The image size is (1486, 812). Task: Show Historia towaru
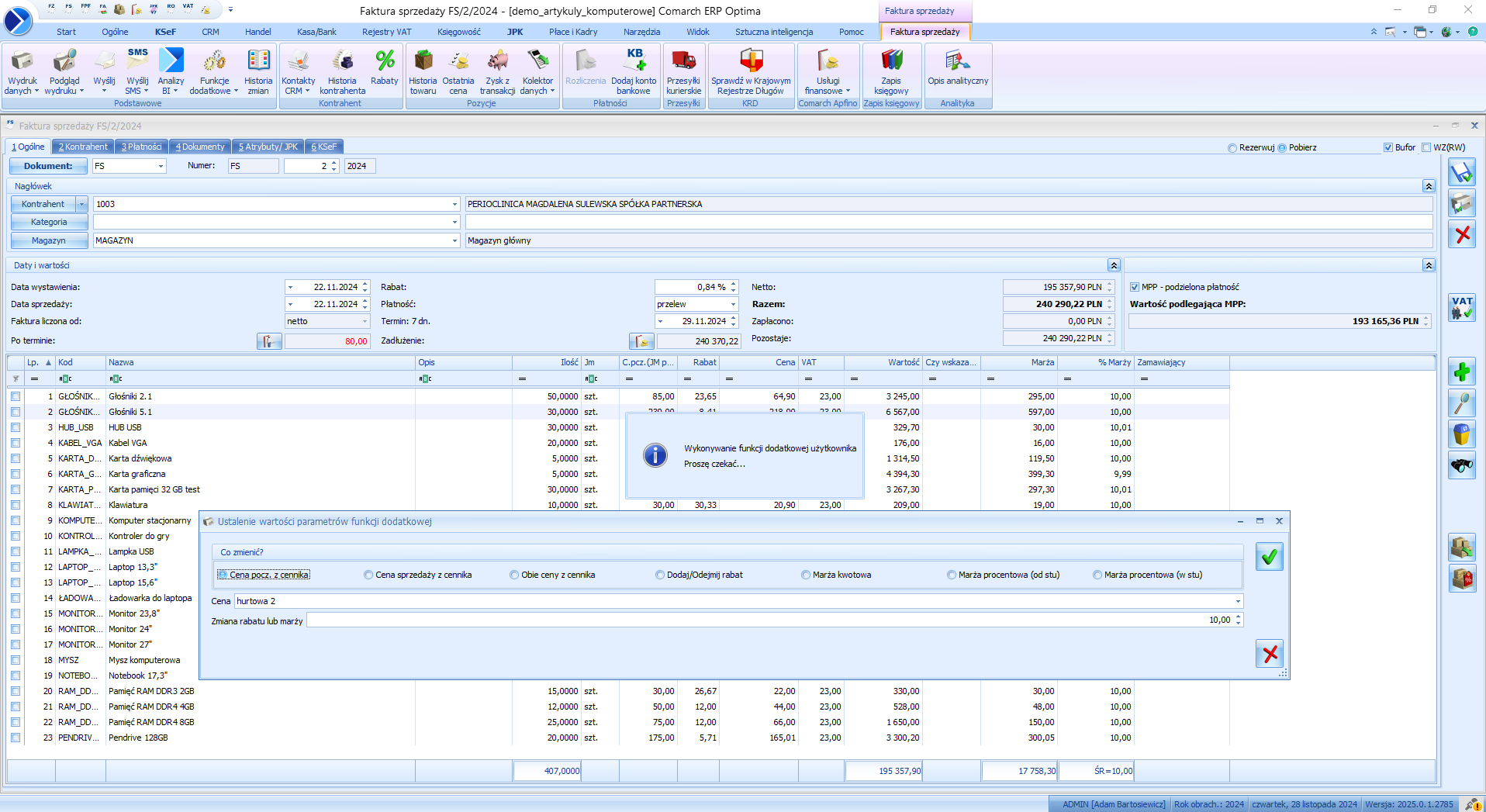423,71
